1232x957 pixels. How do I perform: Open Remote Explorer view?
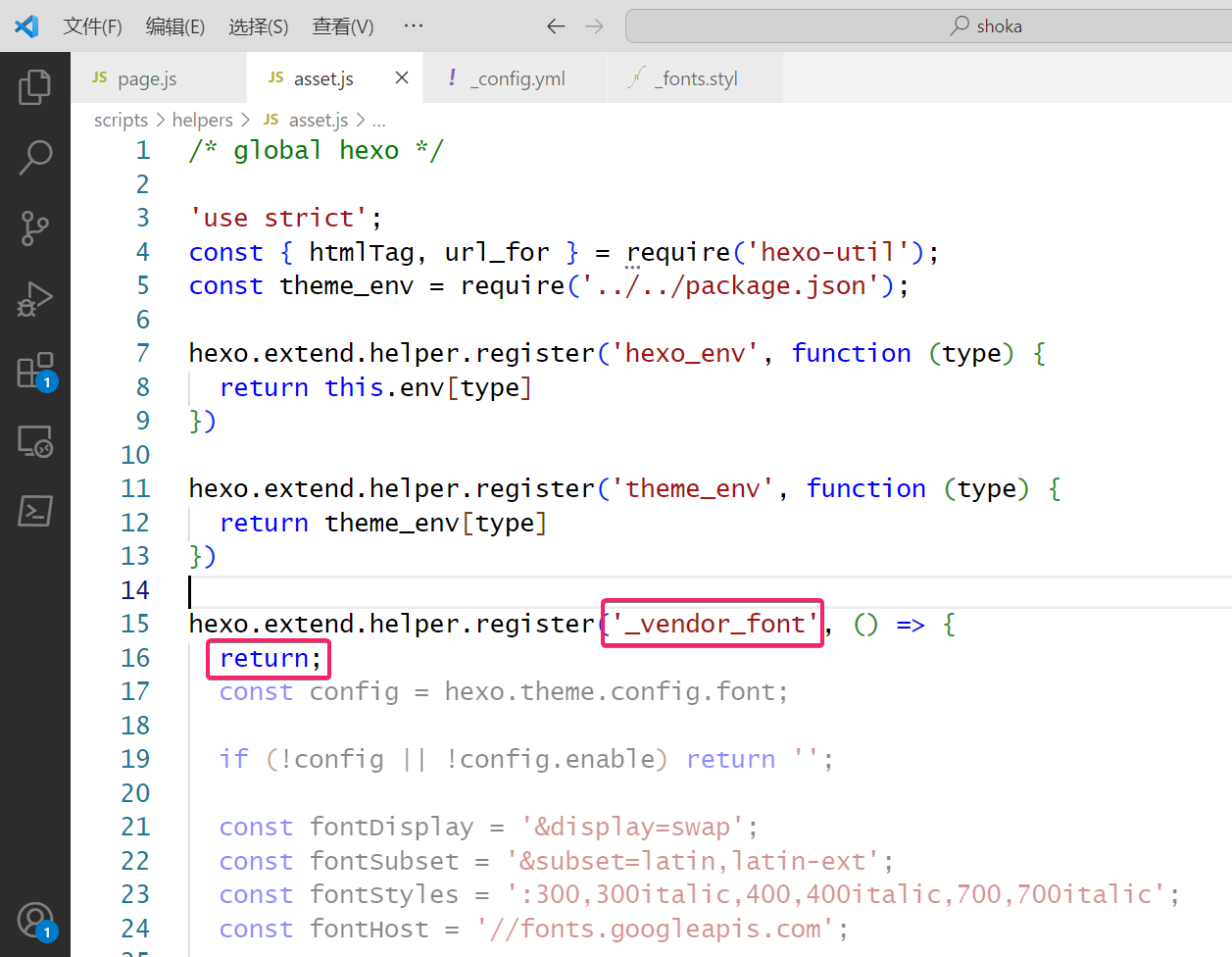pos(35,441)
